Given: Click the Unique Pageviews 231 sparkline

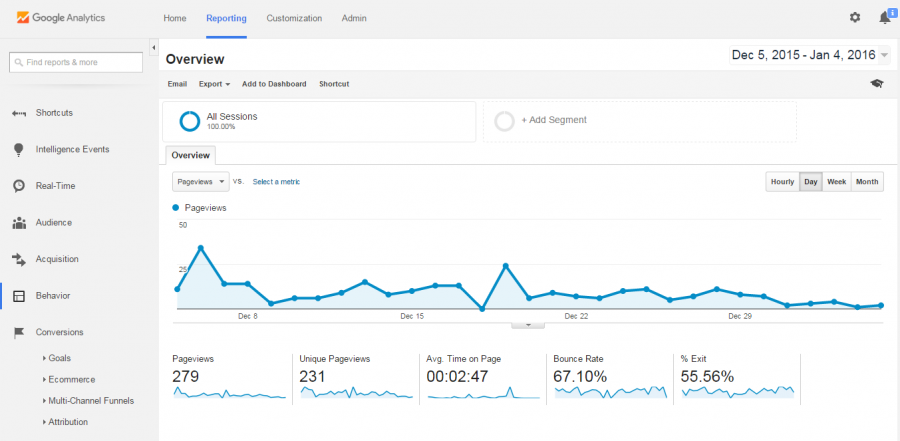Looking at the screenshot, I should (x=356, y=393).
